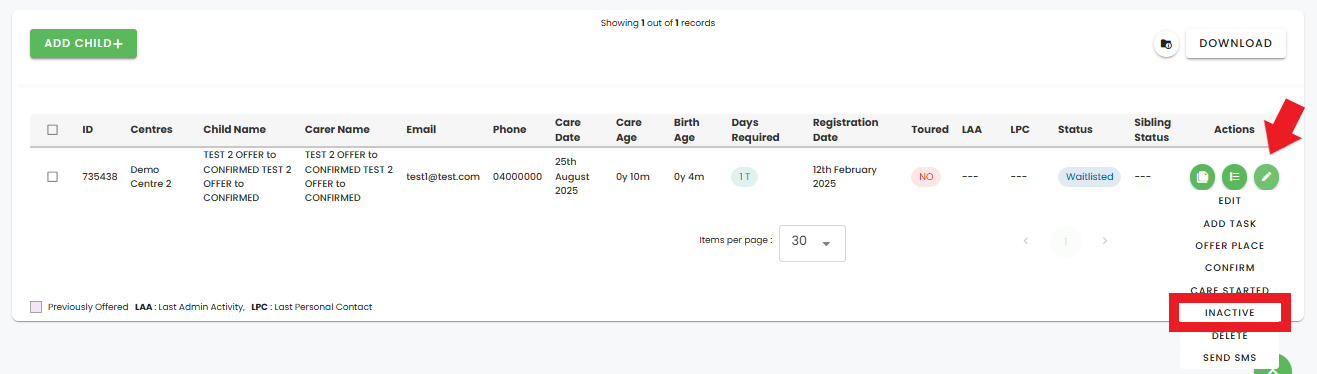Choose Inactive from the actions menu
This screenshot has height=374, width=1317.
pyautogui.click(x=1230, y=313)
